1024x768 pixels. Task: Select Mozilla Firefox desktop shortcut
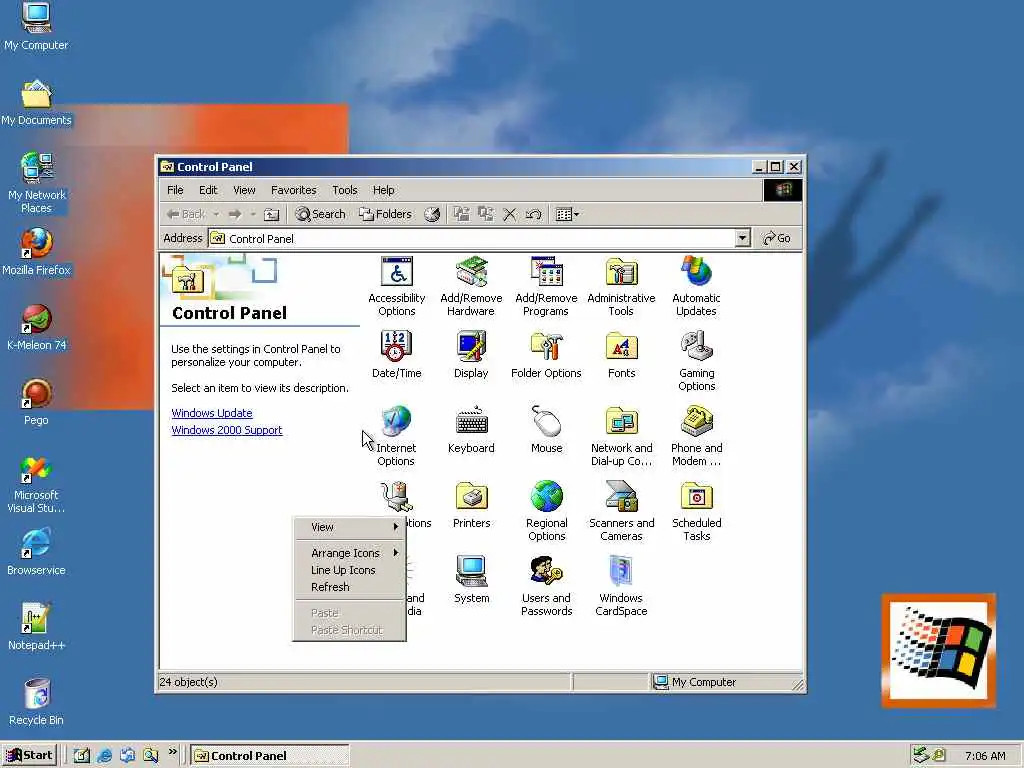coord(36,252)
